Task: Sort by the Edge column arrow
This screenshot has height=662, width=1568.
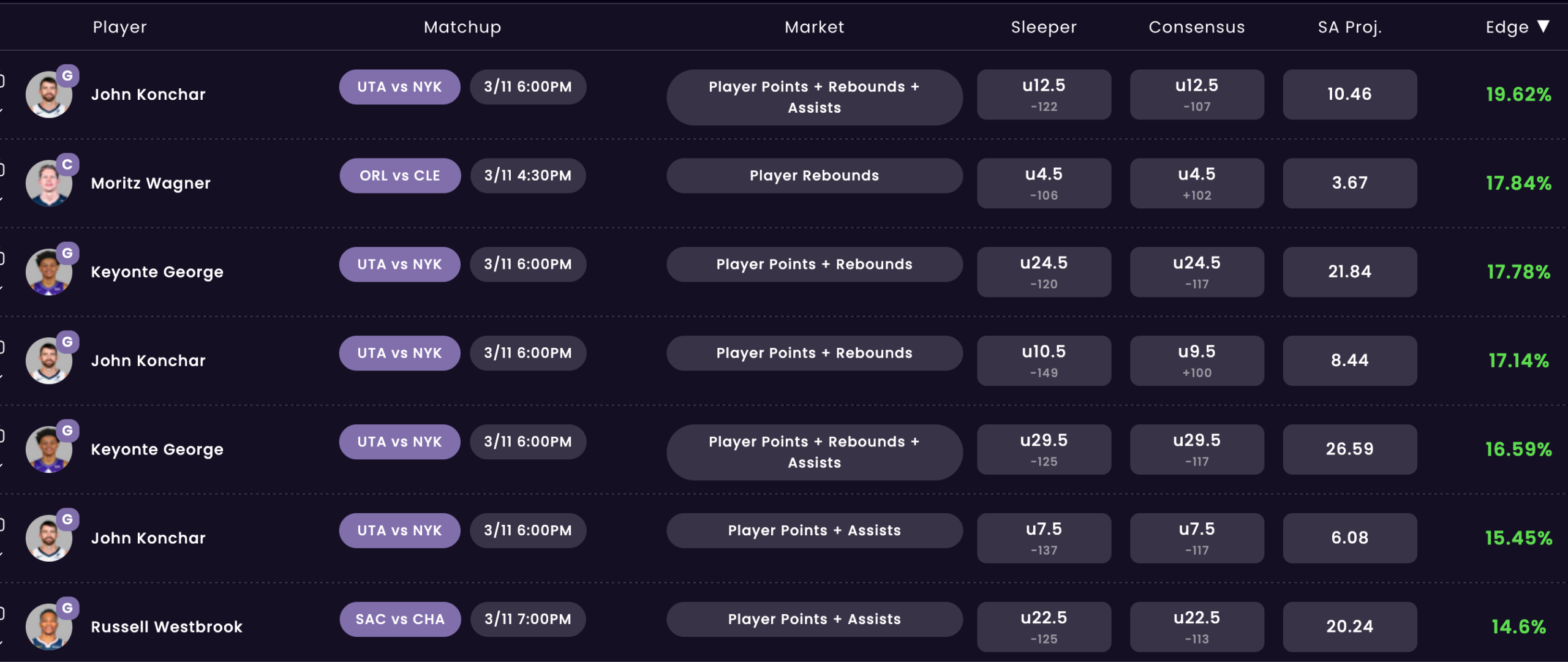Action: click(x=1543, y=26)
